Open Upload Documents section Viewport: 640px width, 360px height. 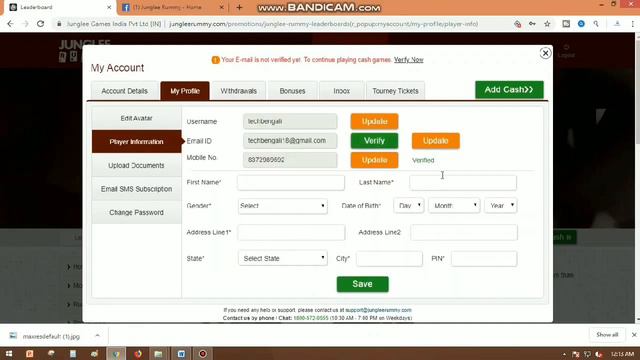(136, 165)
